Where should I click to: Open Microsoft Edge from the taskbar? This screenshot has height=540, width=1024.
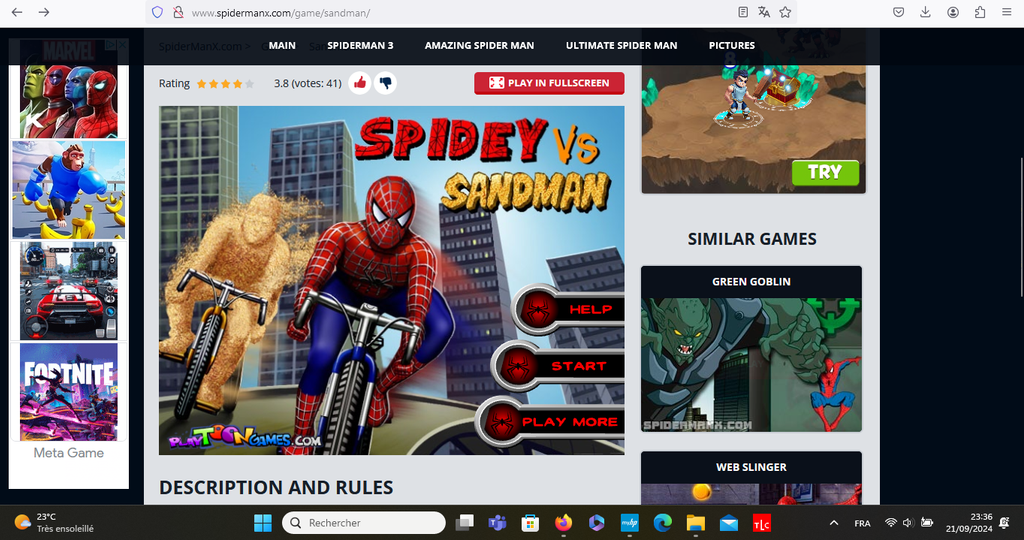point(663,522)
